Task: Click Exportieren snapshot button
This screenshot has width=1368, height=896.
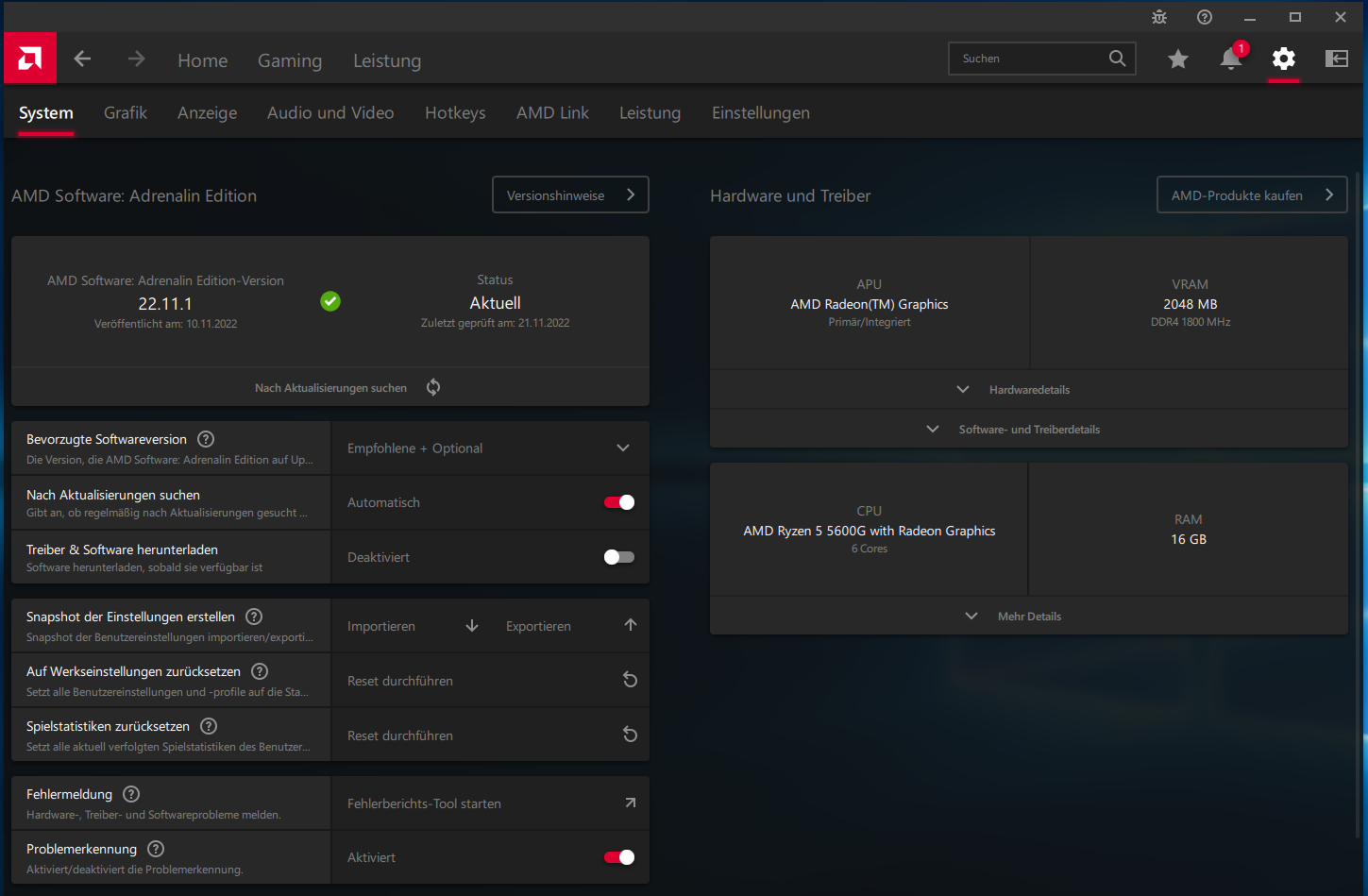Action: 571,626
